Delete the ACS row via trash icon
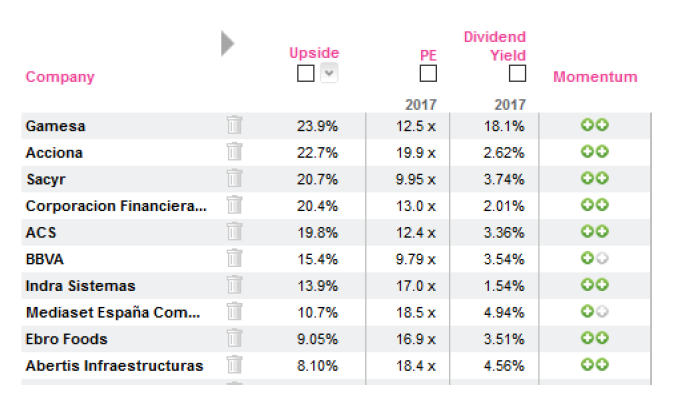This screenshot has height=418, width=695. (x=234, y=232)
